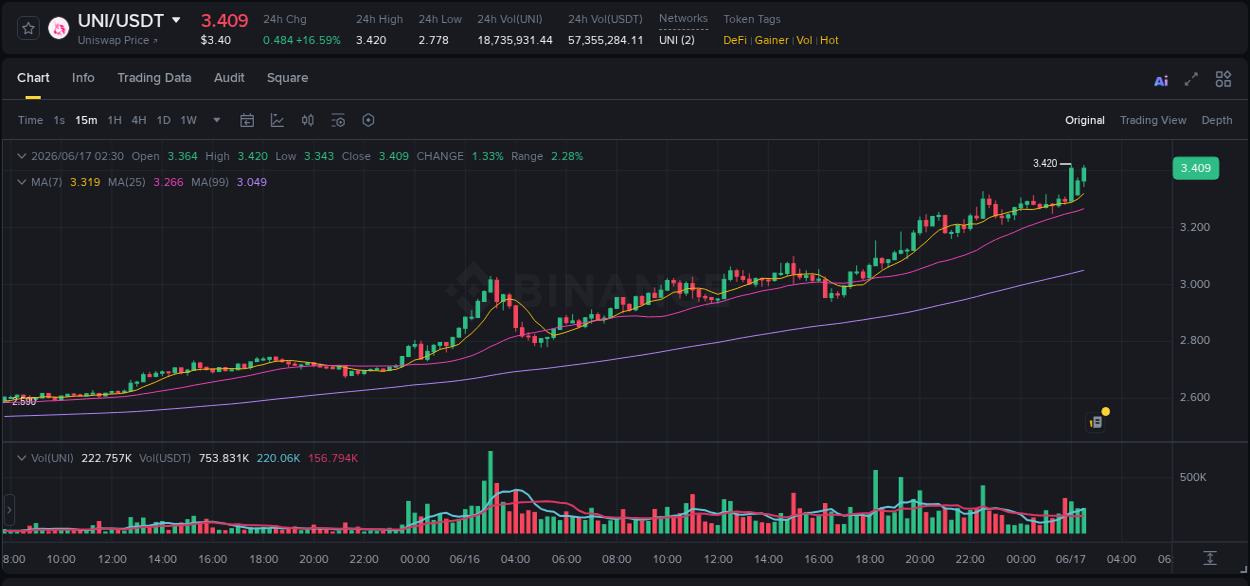Select the 1W interval

[x=188, y=120]
